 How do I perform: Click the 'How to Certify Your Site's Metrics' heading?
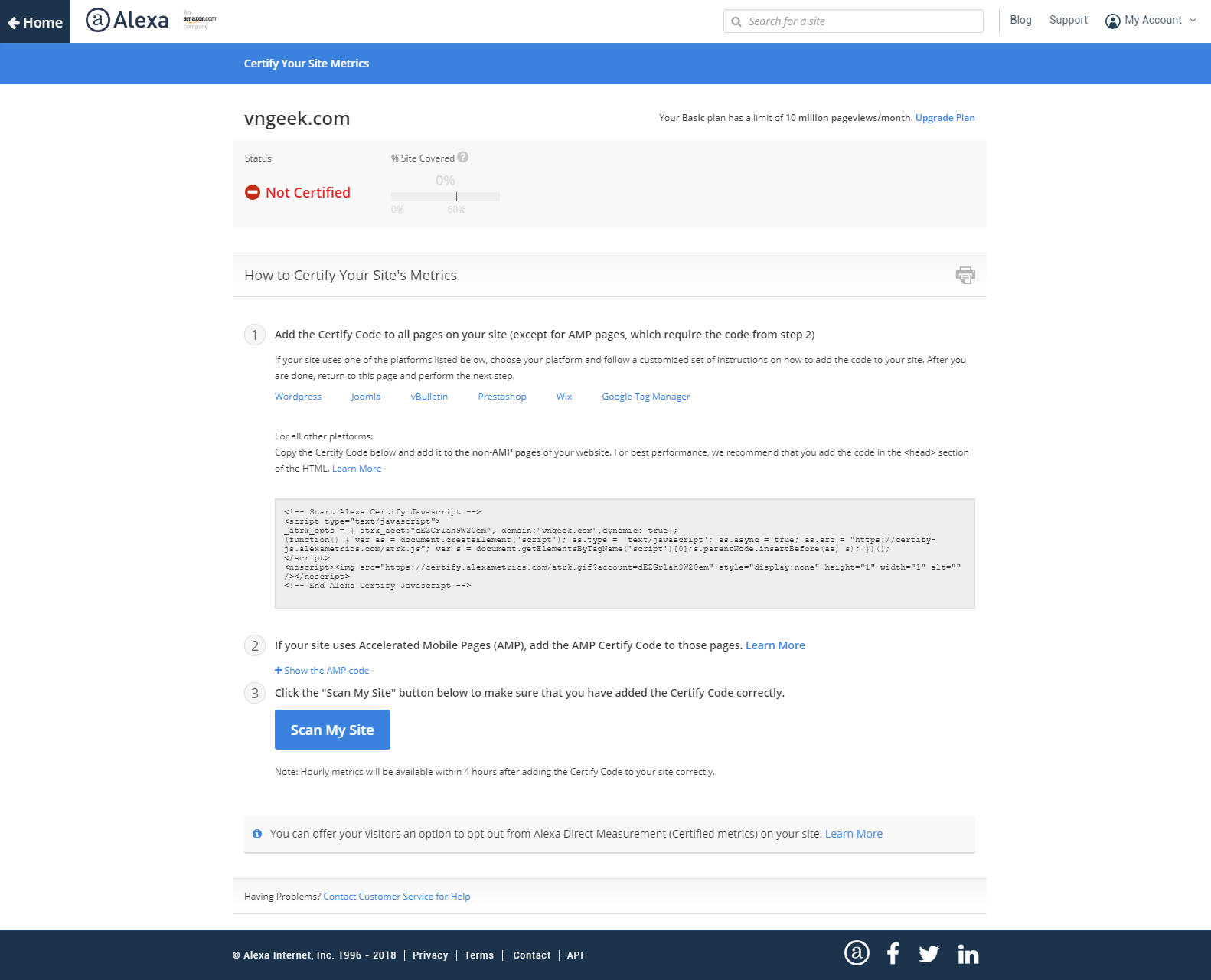coord(351,276)
